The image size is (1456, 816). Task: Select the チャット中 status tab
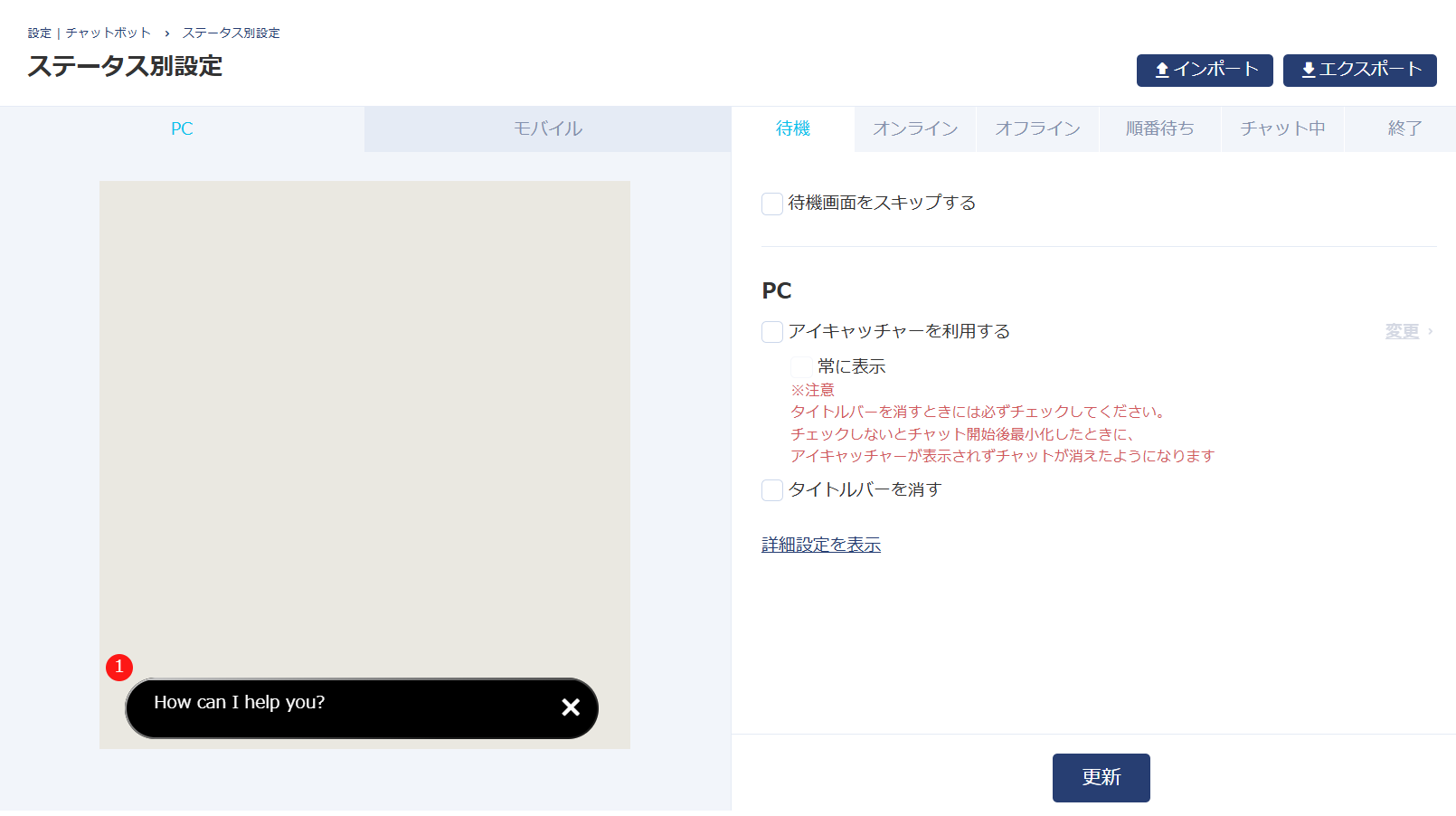[1282, 128]
